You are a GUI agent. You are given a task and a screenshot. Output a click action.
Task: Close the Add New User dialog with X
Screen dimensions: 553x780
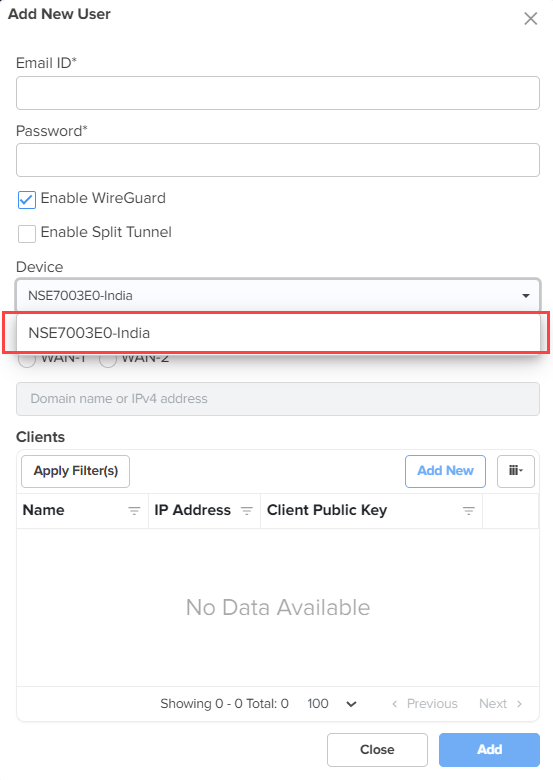(531, 18)
